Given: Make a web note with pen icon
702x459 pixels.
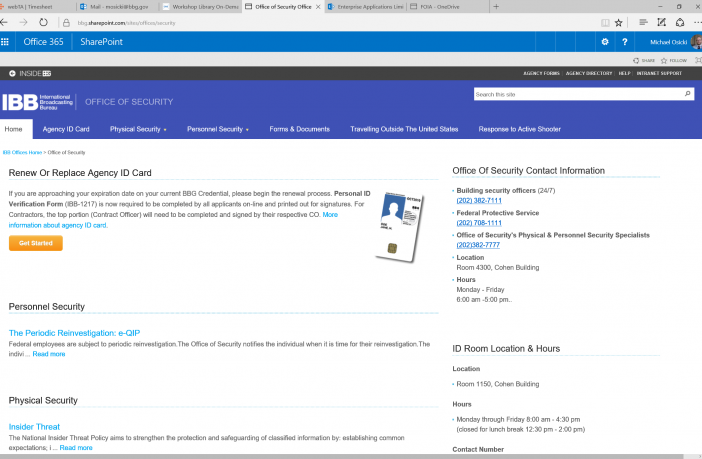Looking at the screenshot, I should [661, 22].
